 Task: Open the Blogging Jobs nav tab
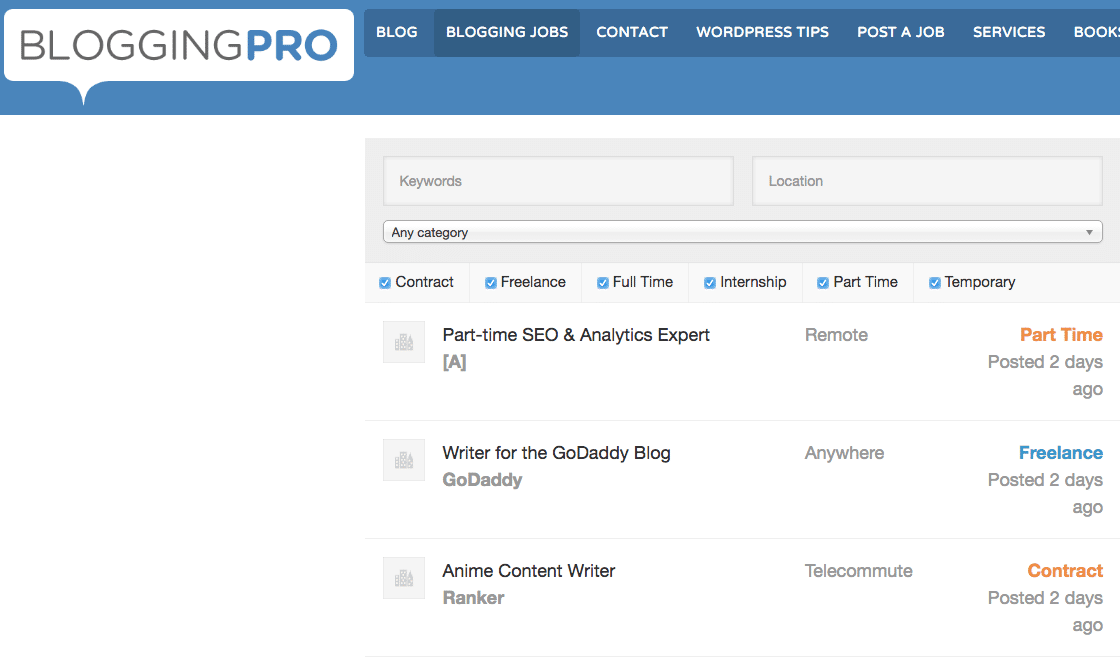click(x=507, y=32)
